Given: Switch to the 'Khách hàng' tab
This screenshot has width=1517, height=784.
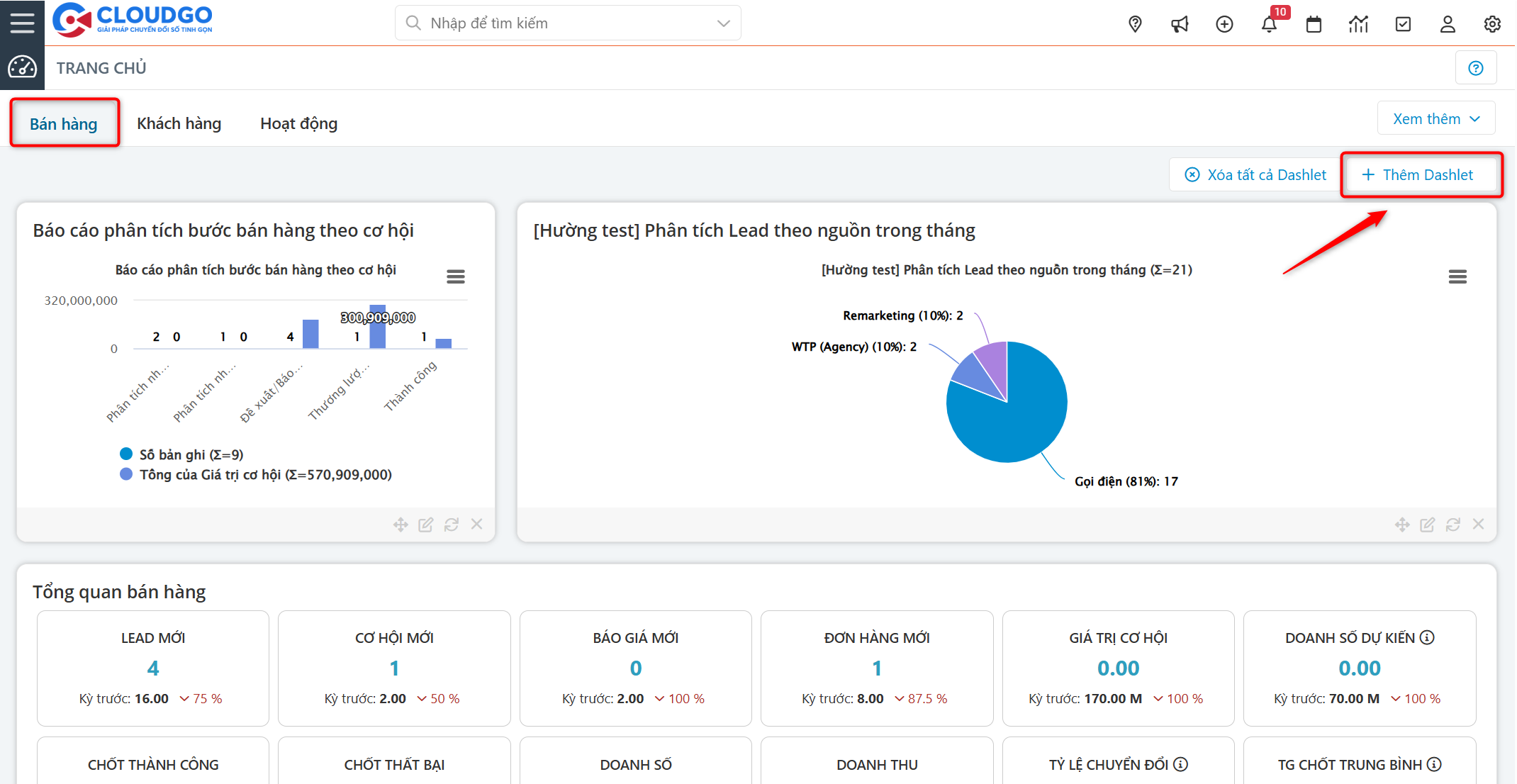Looking at the screenshot, I should pyautogui.click(x=179, y=123).
